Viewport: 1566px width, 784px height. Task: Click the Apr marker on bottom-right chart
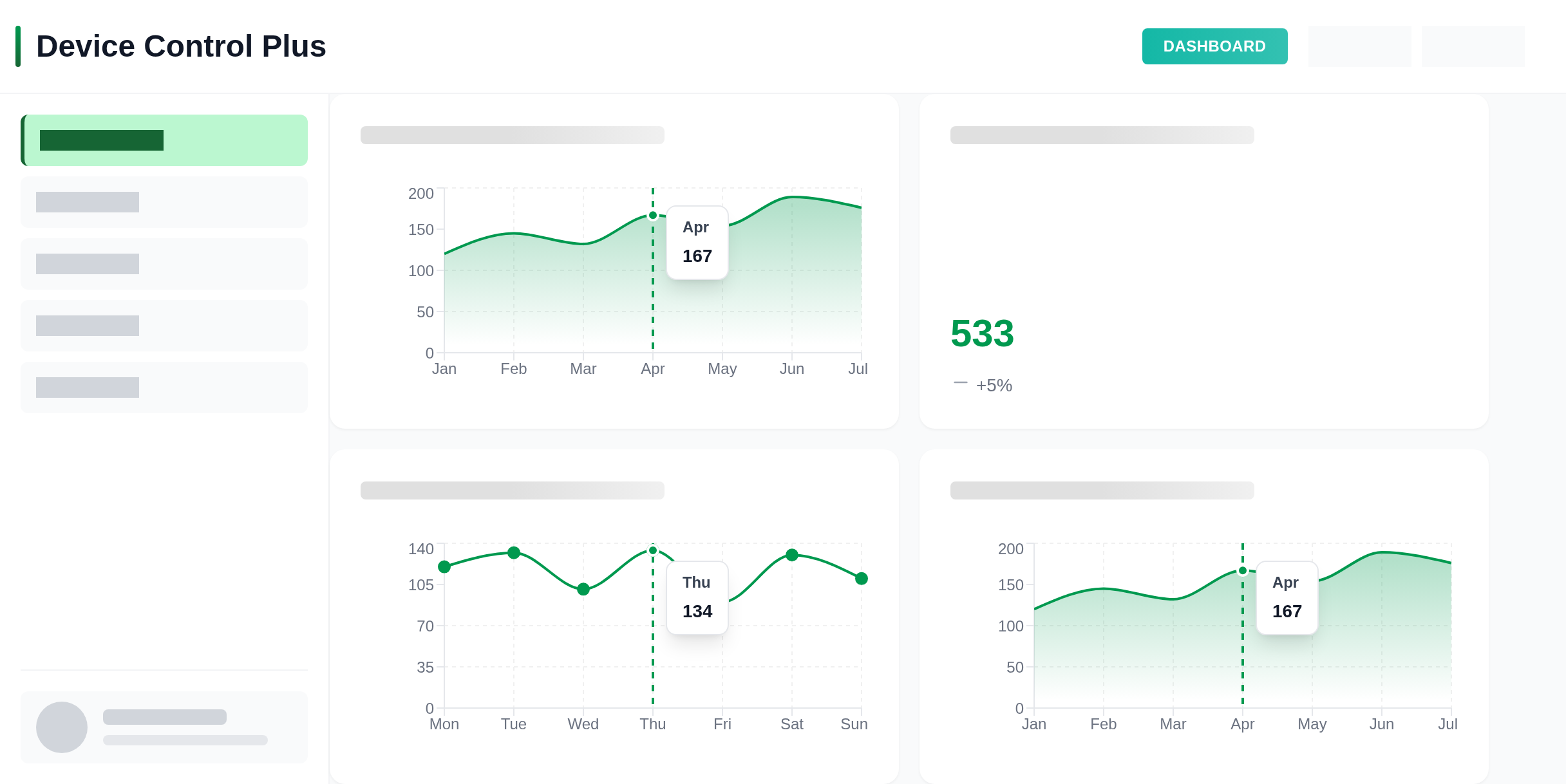[x=1243, y=571]
